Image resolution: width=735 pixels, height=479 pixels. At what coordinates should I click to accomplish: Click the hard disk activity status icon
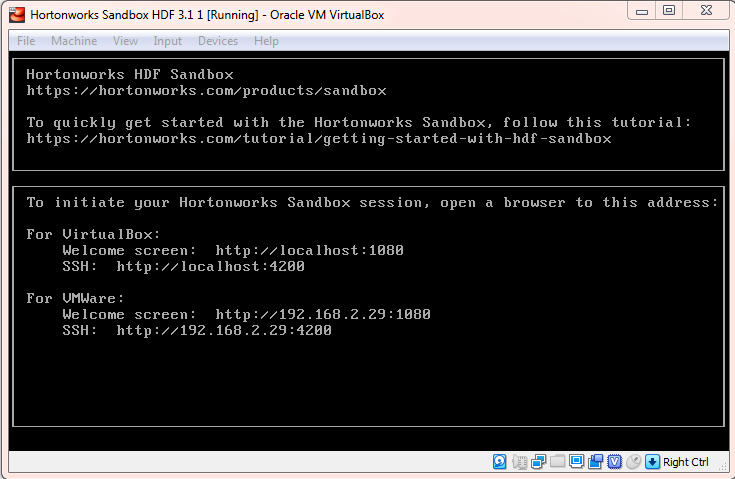pyautogui.click(x=500, y=462)
